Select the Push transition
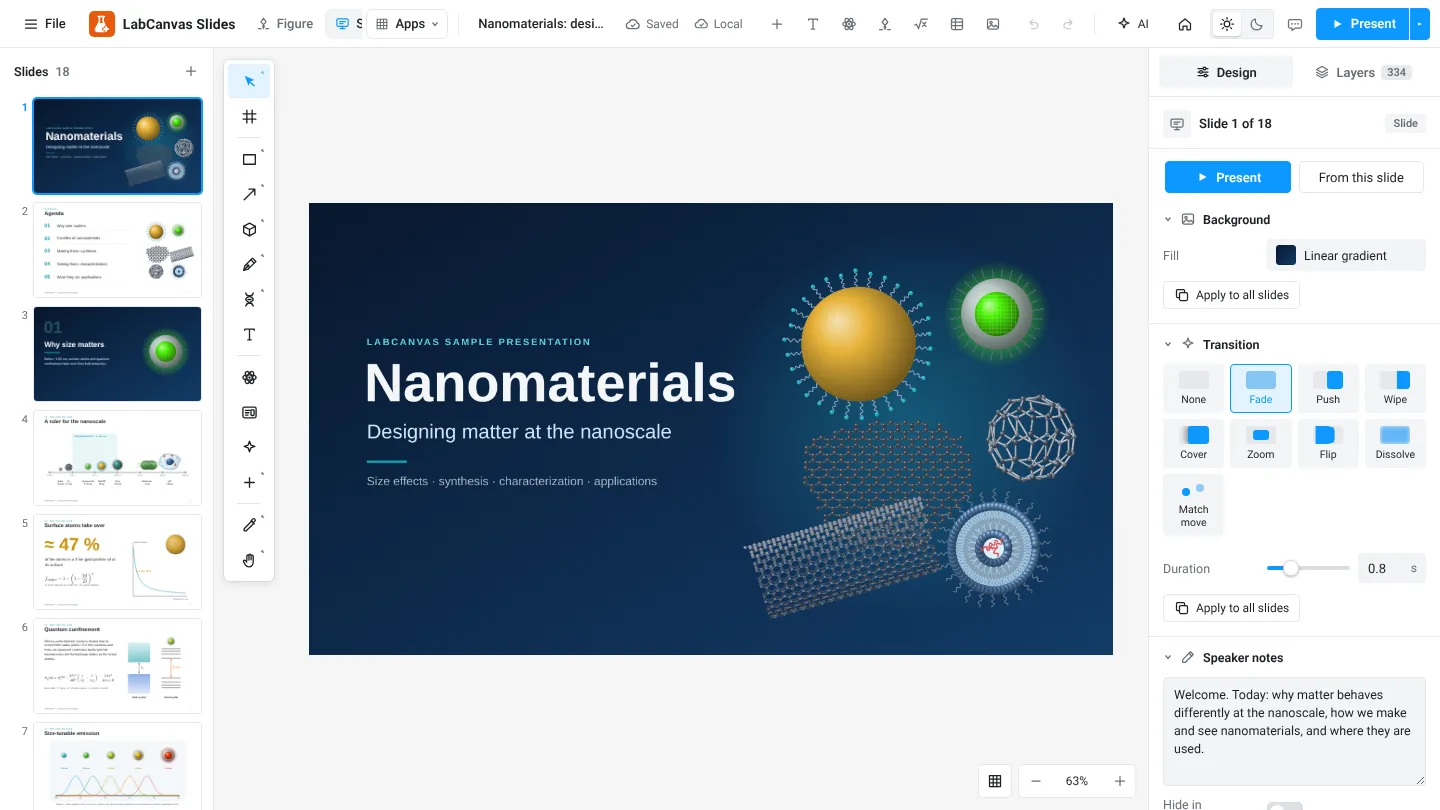The height and width of the screenshot is (810, 1440). (x=1328, y=388)
